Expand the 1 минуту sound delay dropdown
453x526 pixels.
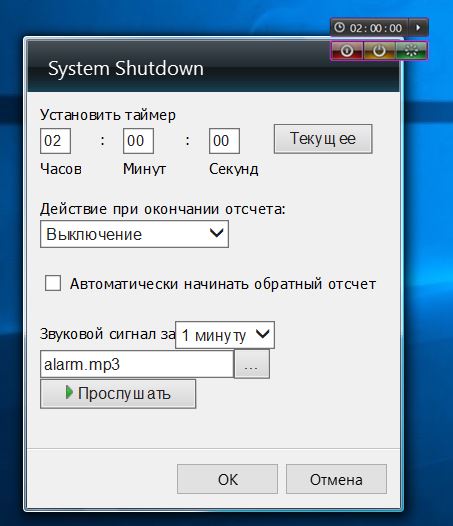point(225,335)
